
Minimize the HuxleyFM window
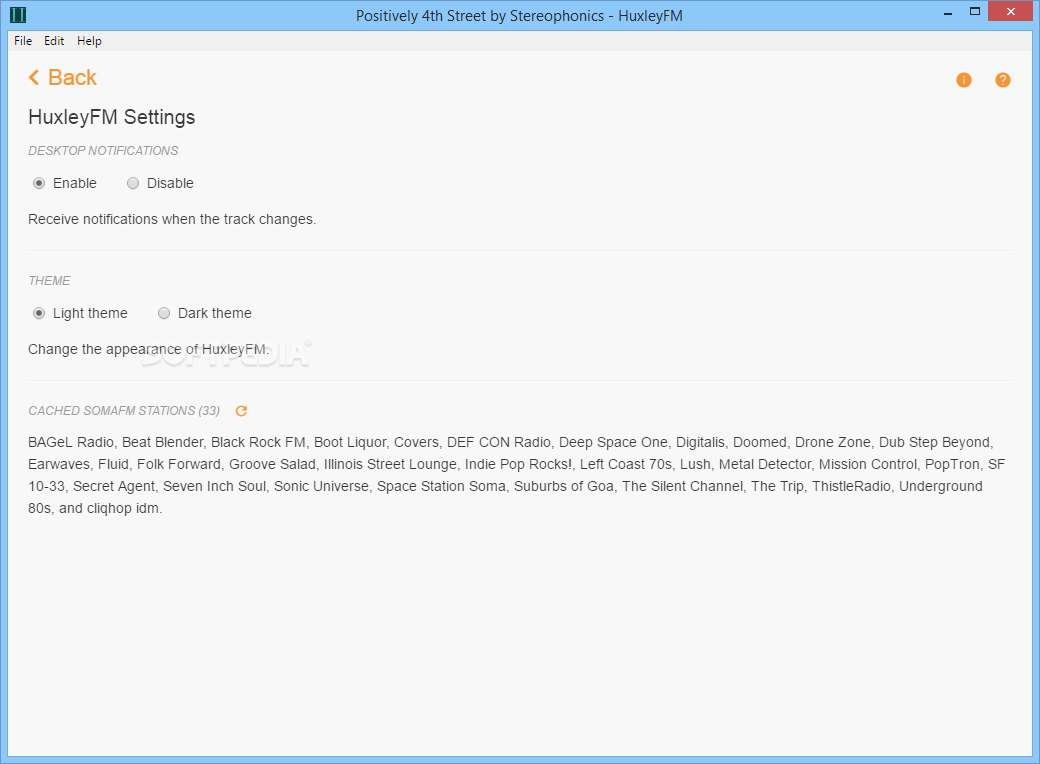click(x=948, y=12)
